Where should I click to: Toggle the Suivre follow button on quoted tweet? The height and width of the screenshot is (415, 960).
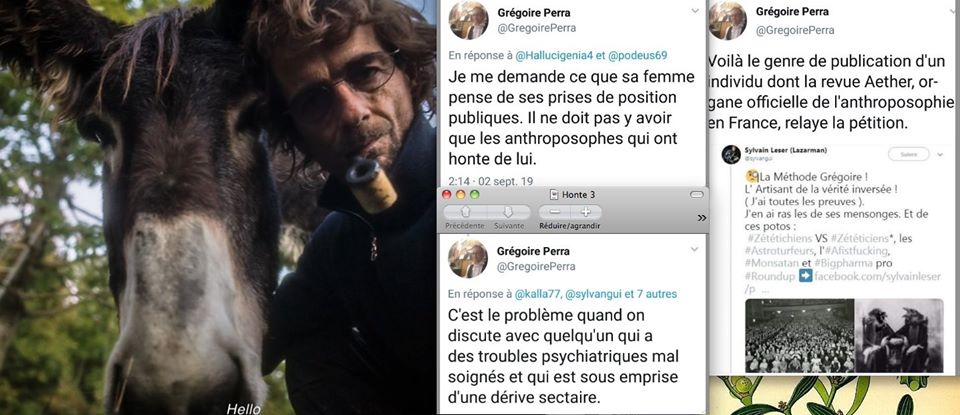(x=909, y=154)
